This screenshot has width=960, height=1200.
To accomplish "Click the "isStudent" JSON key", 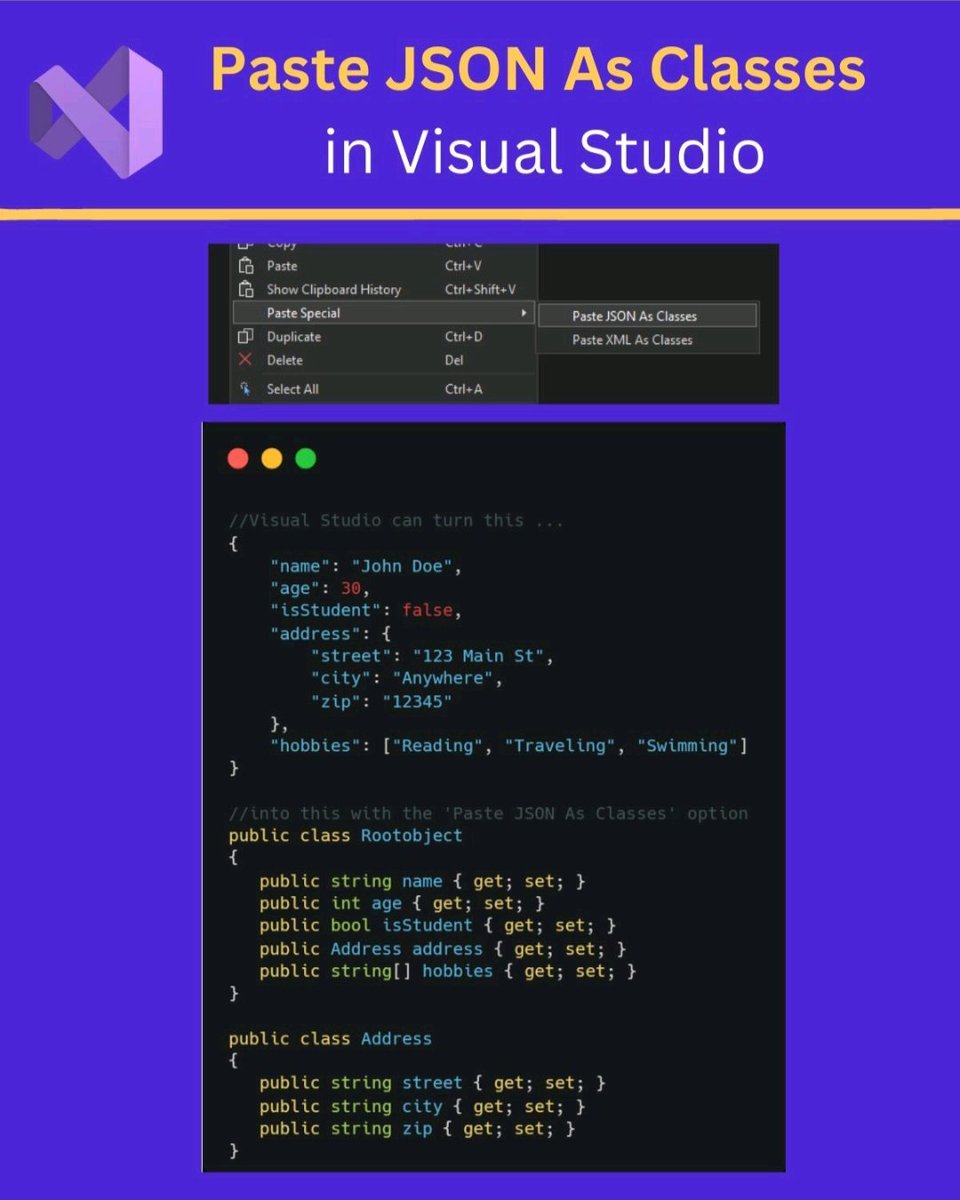I will (x=325, y=611).
